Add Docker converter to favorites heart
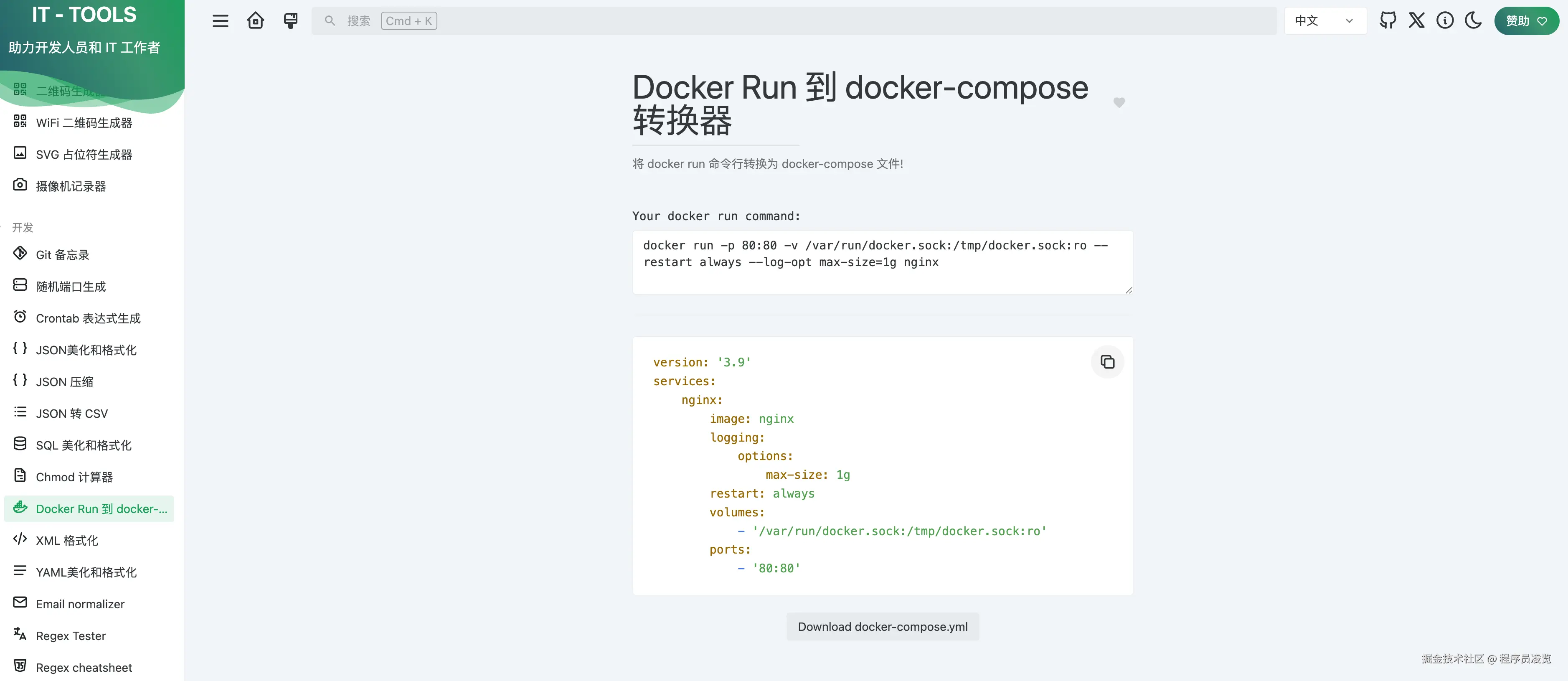This screenshot has width=1568, height=681. click(x=1119, y=103)
